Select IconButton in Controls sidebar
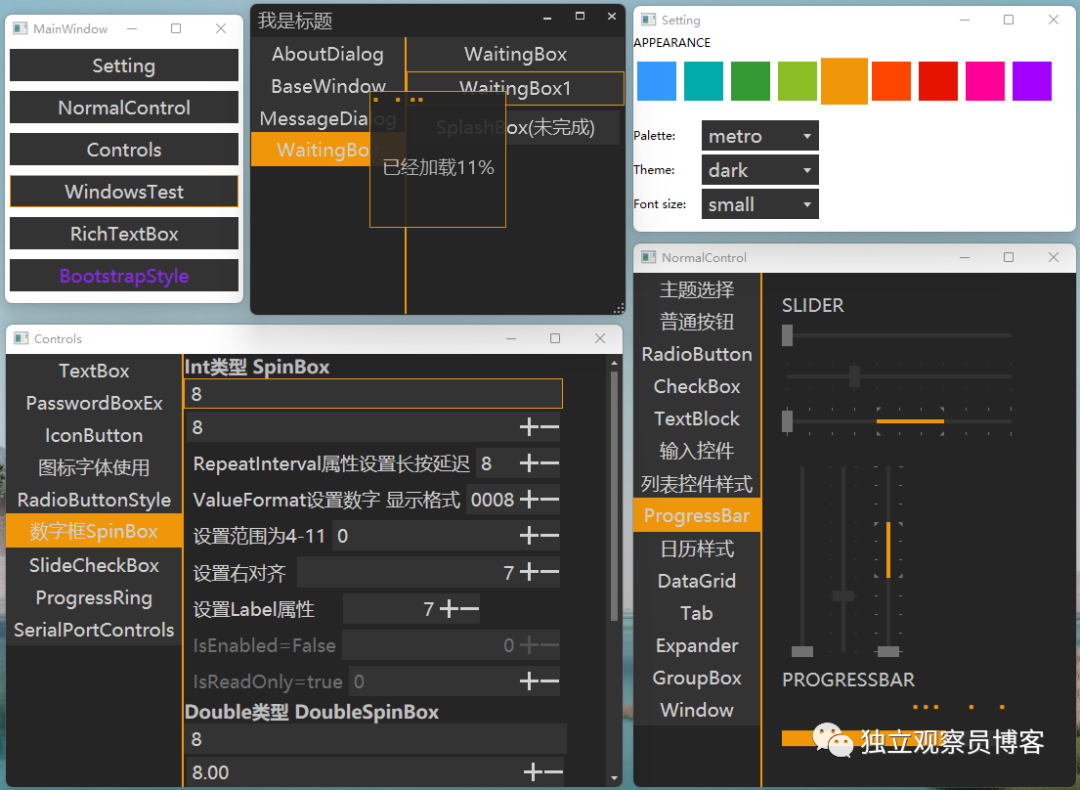The width and height of the screenshot is (1080, 790). click(x=94, y=435)
